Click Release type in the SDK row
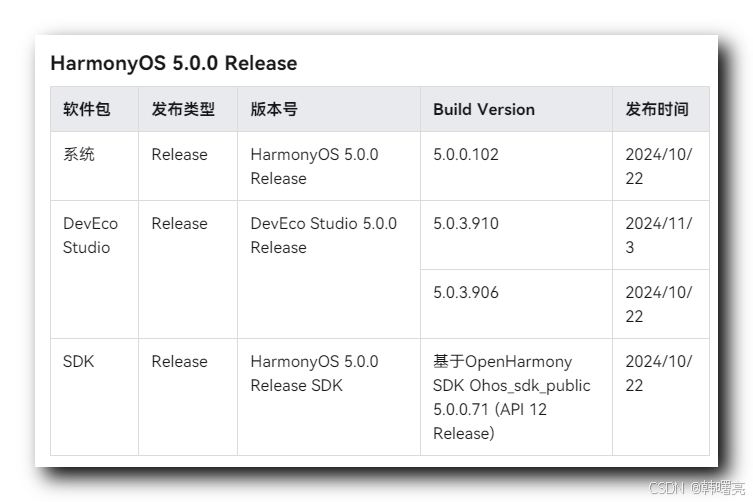Screen dimensions: 753x502 180,362
